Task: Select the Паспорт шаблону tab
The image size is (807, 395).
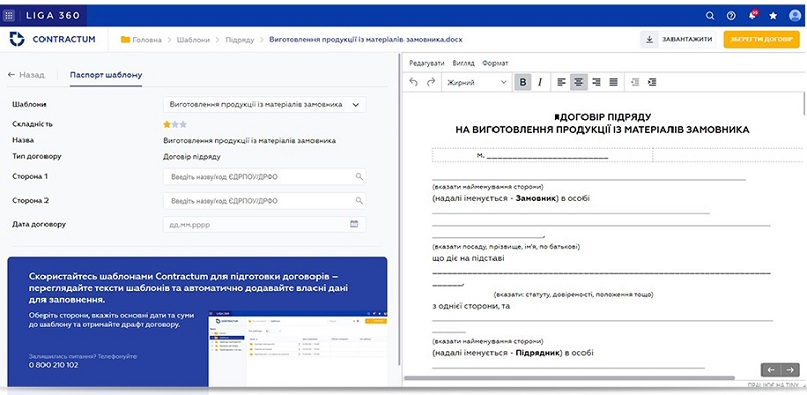Action: 106,75
